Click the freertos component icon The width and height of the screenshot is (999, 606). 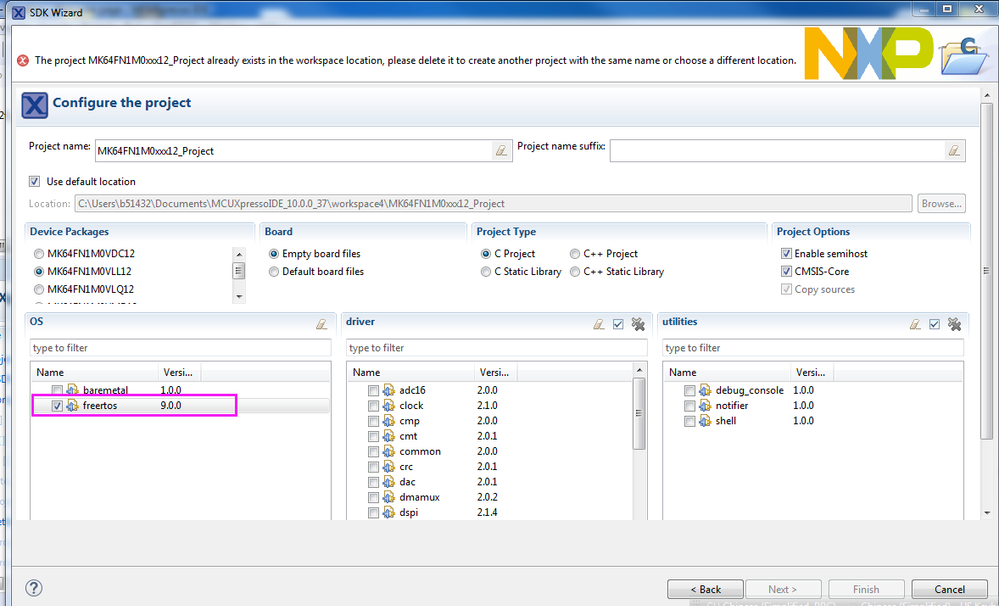click(x=73, y=405)
